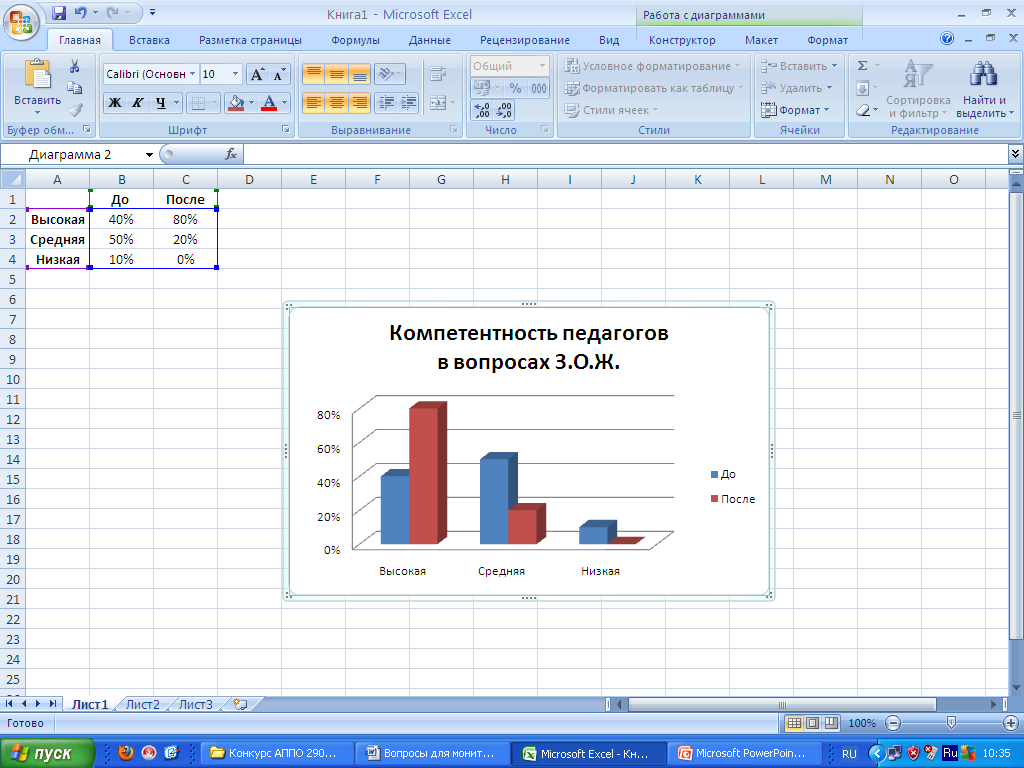Increase the cell indent
Screen dimensions: 1024x768
tap(409, 103)
